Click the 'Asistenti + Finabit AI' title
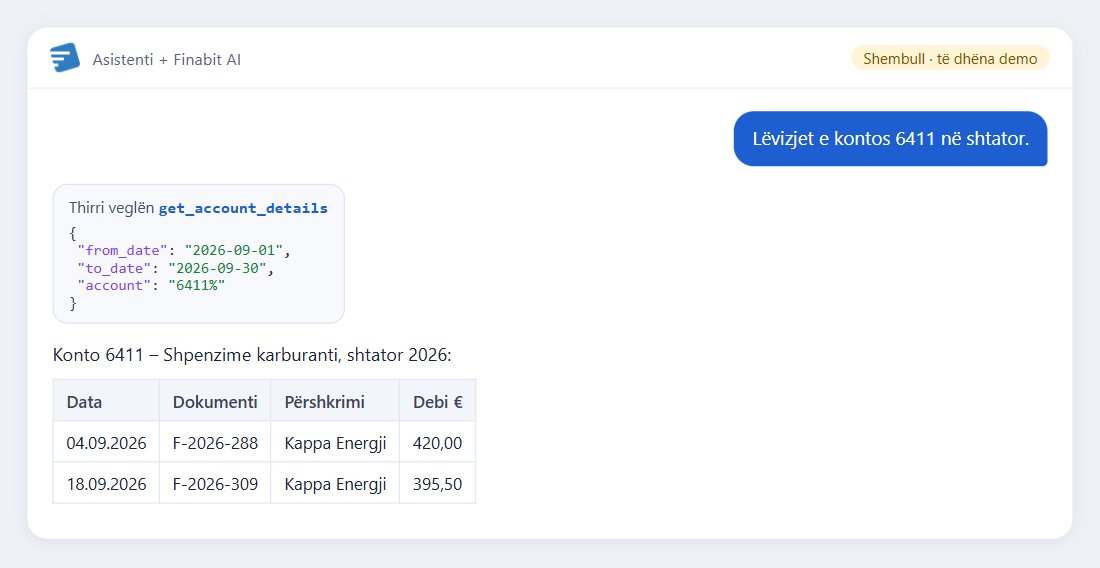This screenshot has width=1100, height=568. pos(167,60)
